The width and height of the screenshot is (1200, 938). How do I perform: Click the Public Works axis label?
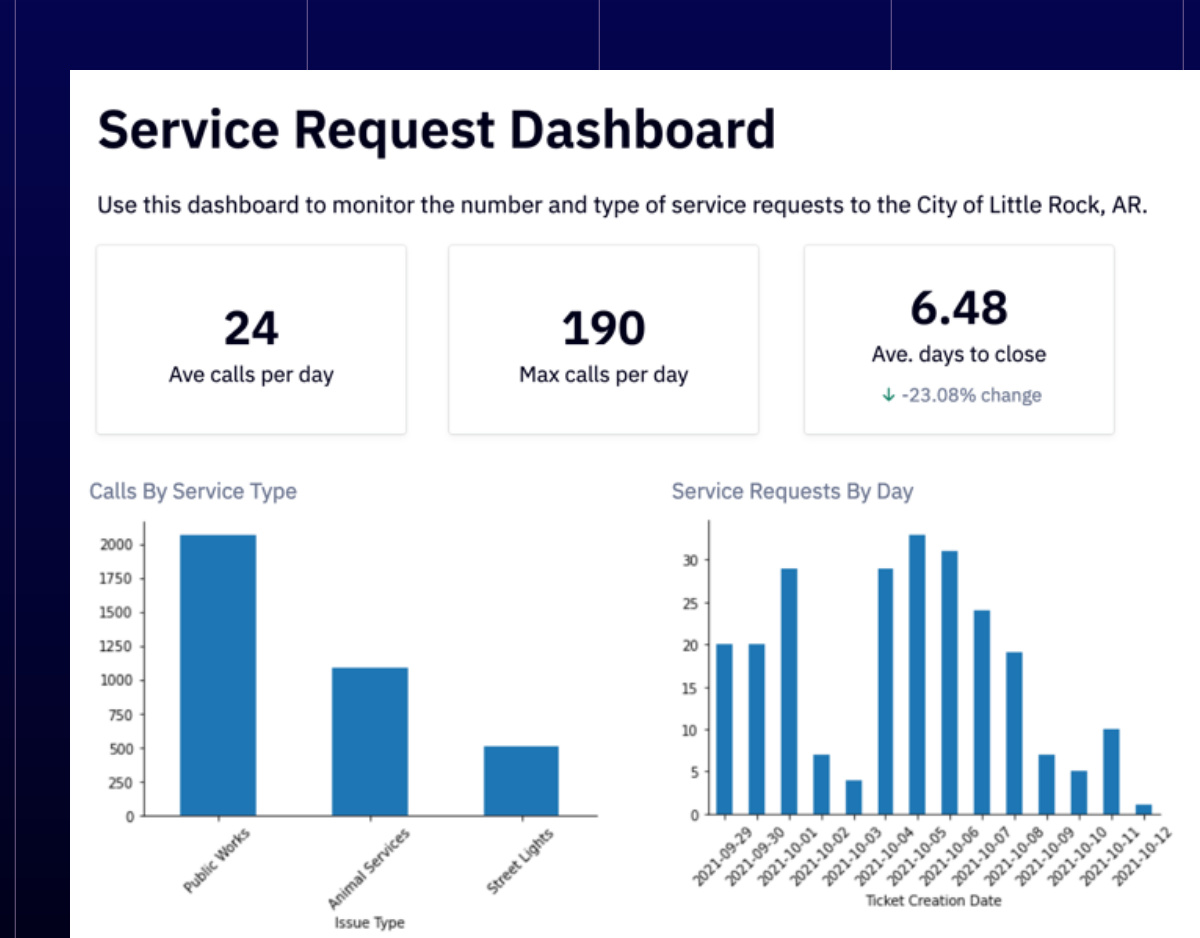pyautogui.click(x=217, y=859)
